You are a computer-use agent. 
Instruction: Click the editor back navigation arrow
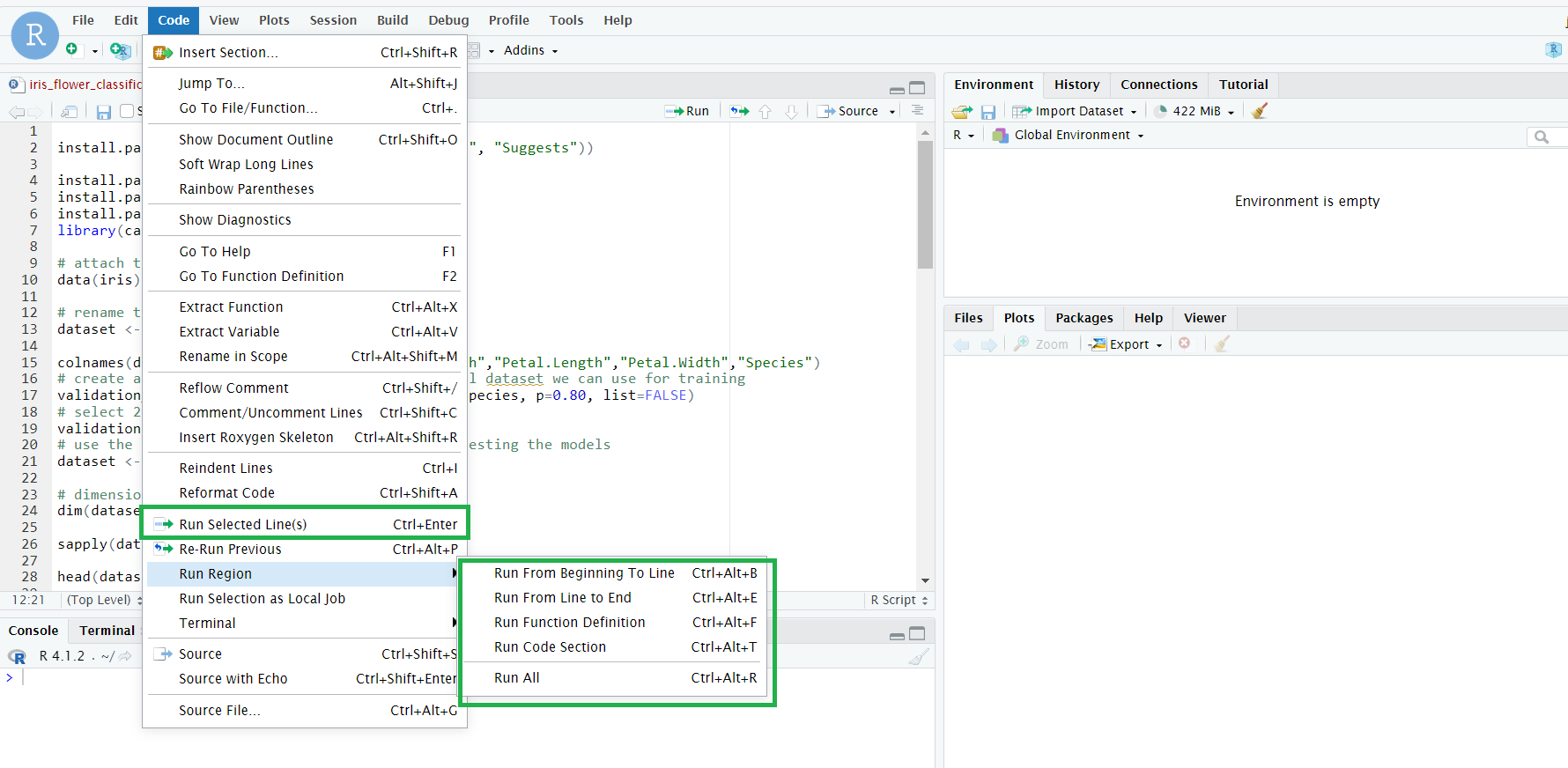[16, 112]
